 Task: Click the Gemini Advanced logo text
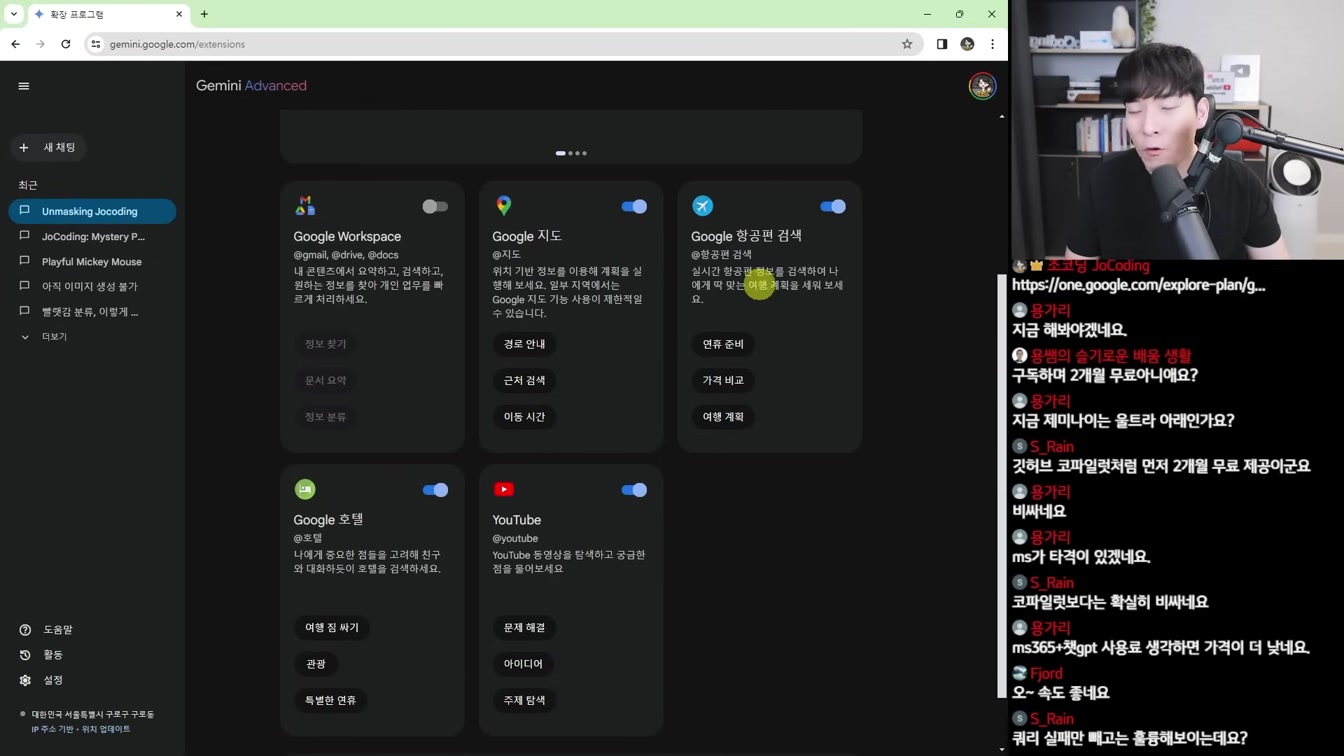point(251,86)
